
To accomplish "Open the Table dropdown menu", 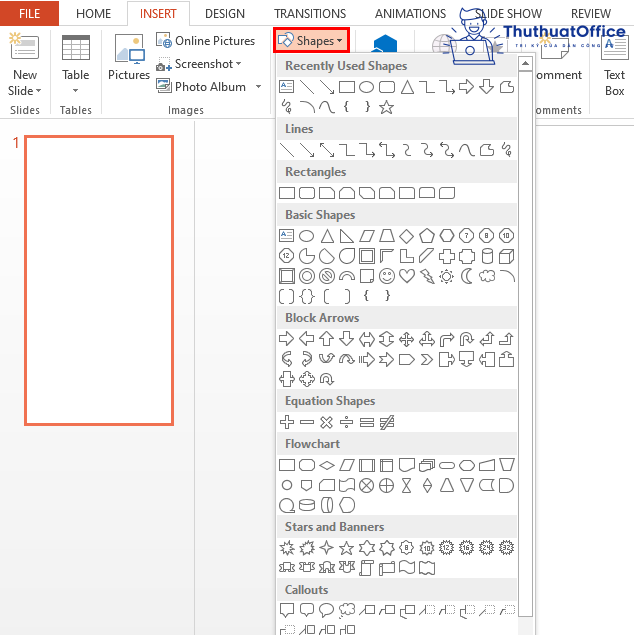I will 76,75.
